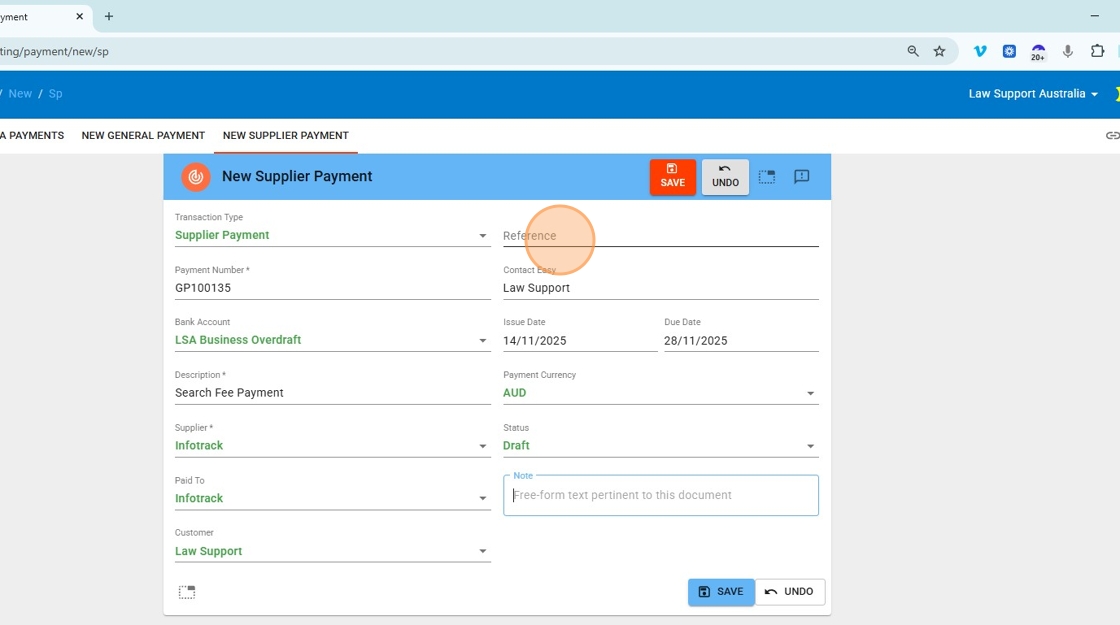Viewport: 1120px width, 625px height.
Task: Click the zoom magnifier icon in address bar
Action: click(x=913, y=51)
